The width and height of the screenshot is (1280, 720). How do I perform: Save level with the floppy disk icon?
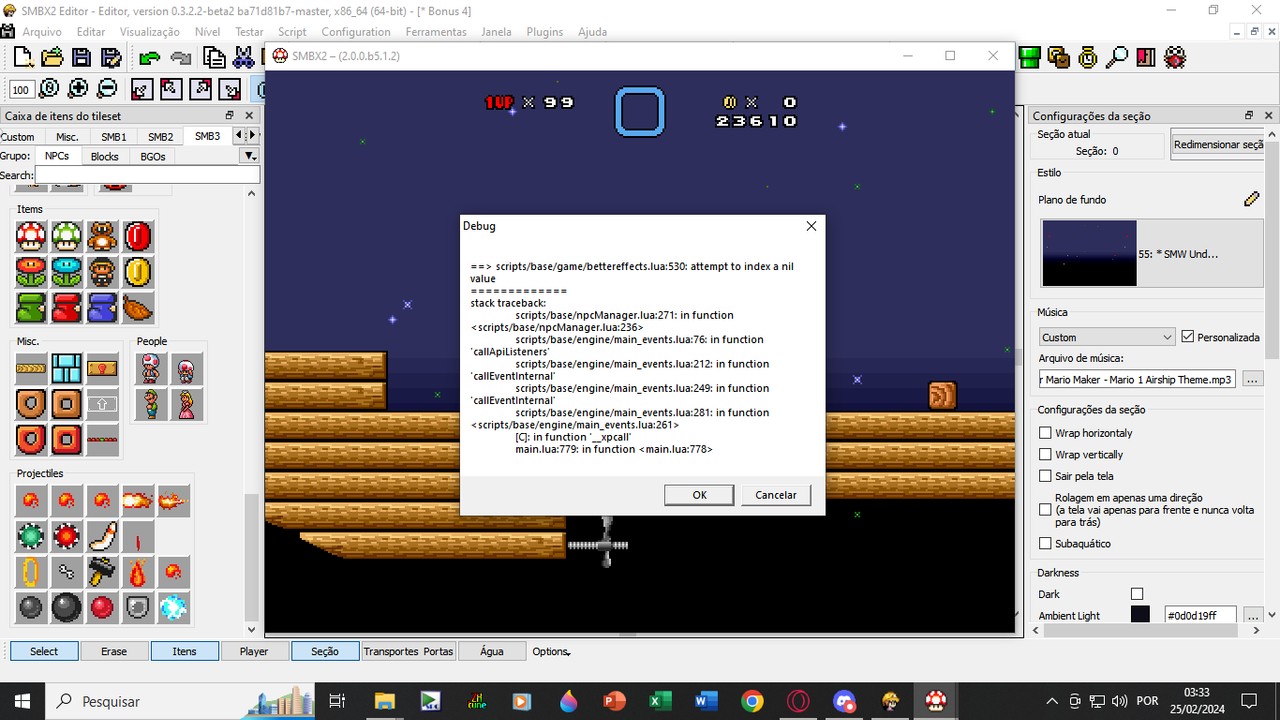tap(81, 58)
